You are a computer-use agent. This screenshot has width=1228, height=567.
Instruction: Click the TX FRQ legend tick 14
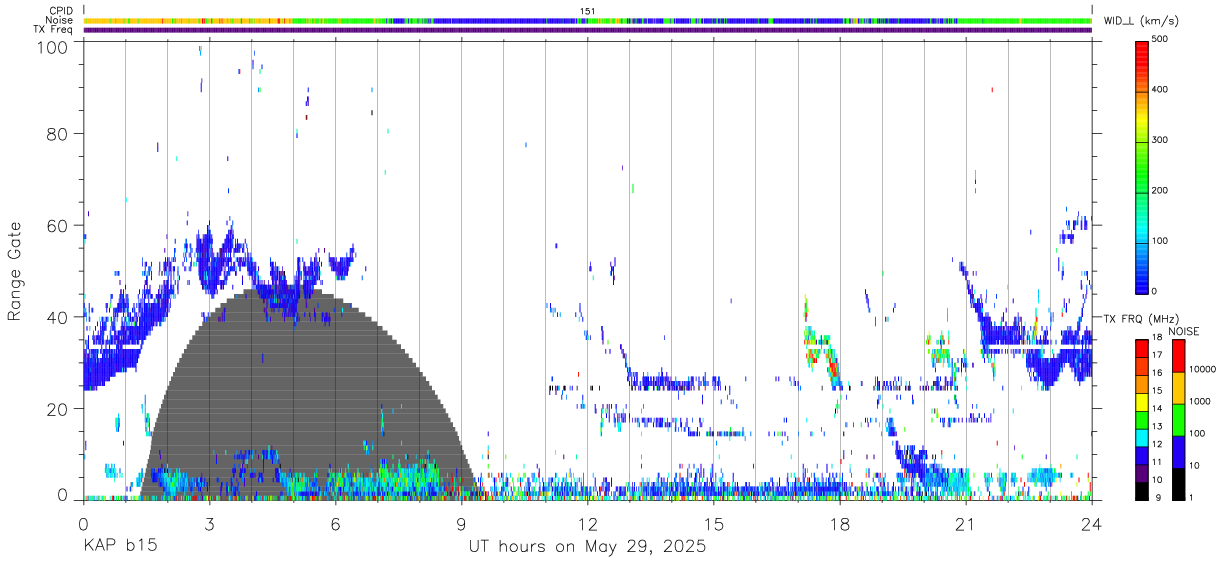coord(1157,409)
